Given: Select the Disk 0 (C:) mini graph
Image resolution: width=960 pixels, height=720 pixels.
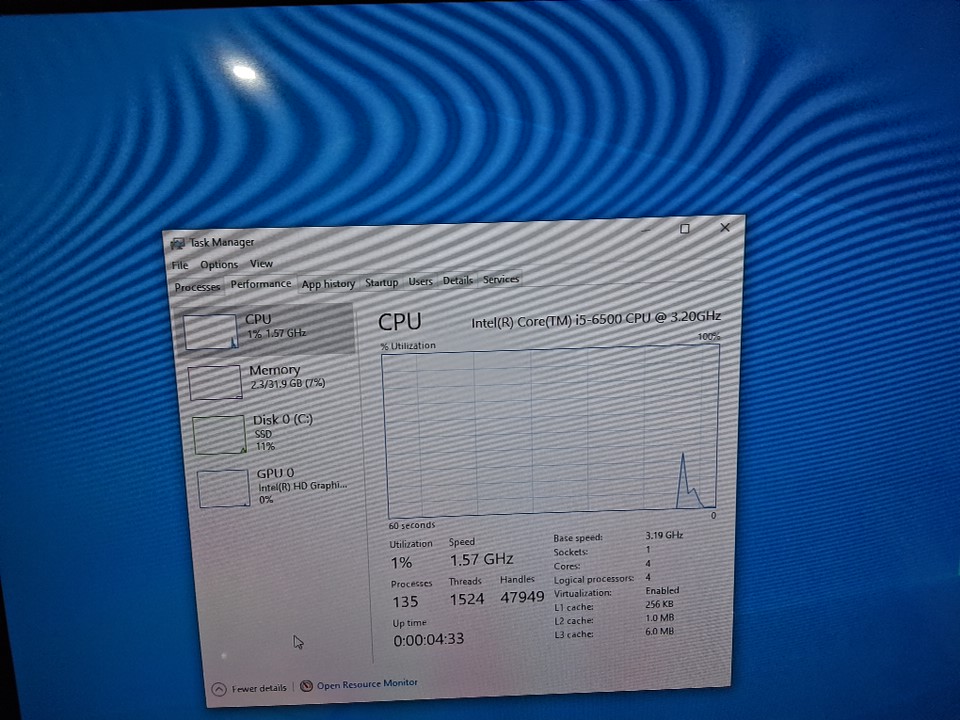Looking at the screenshot, I should click(219, 435).
